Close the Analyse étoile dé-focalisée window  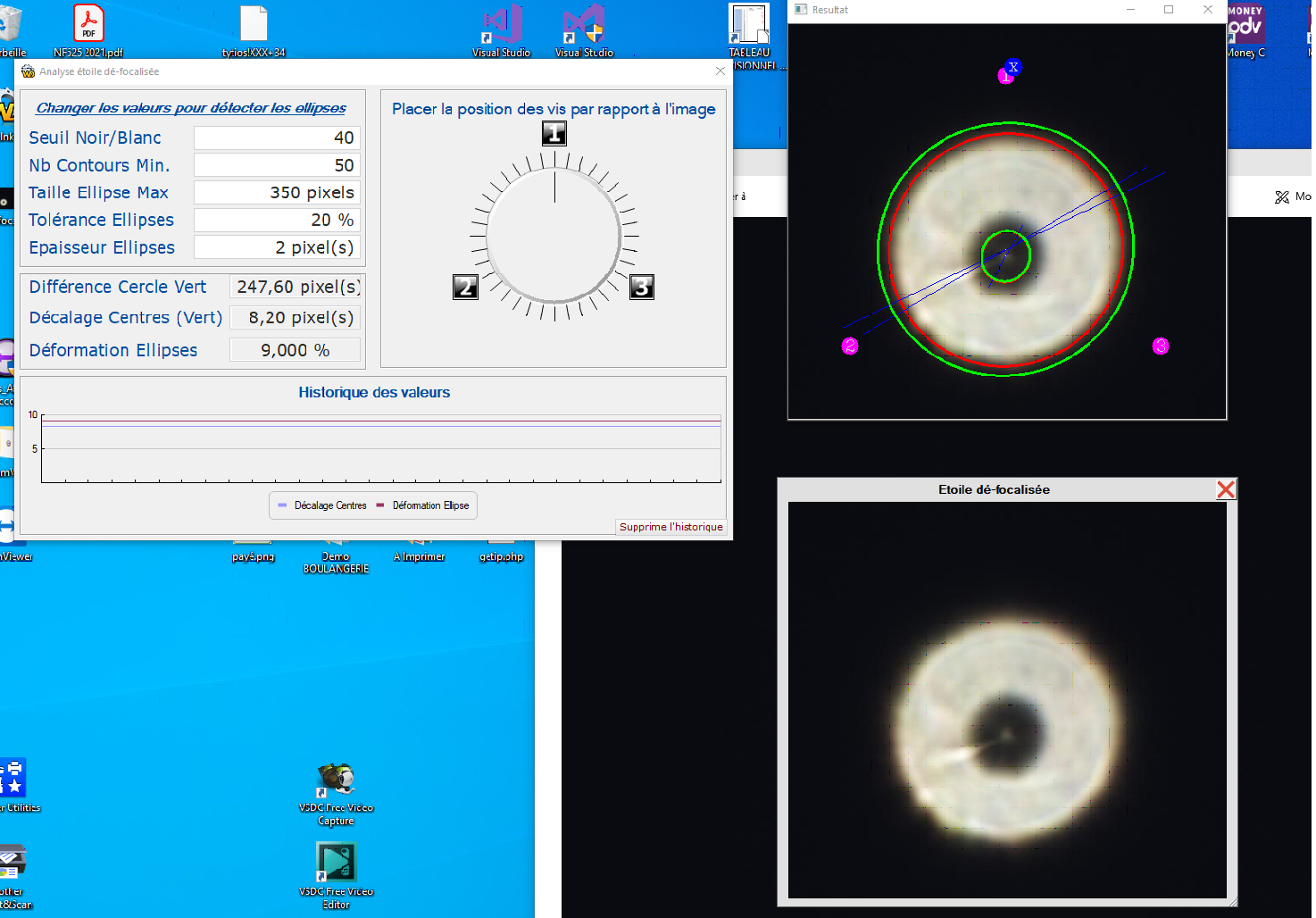(720, 71)
